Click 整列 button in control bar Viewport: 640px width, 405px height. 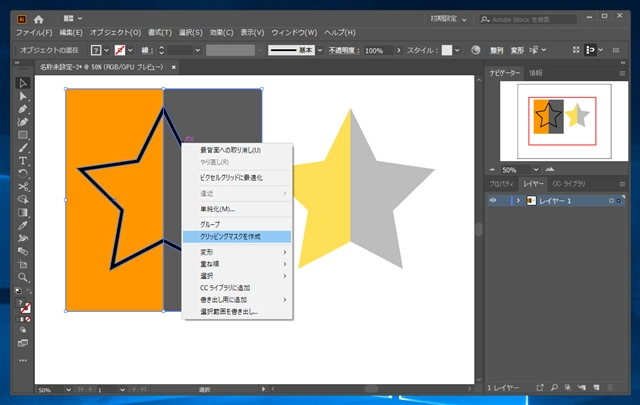pos(497,50)
